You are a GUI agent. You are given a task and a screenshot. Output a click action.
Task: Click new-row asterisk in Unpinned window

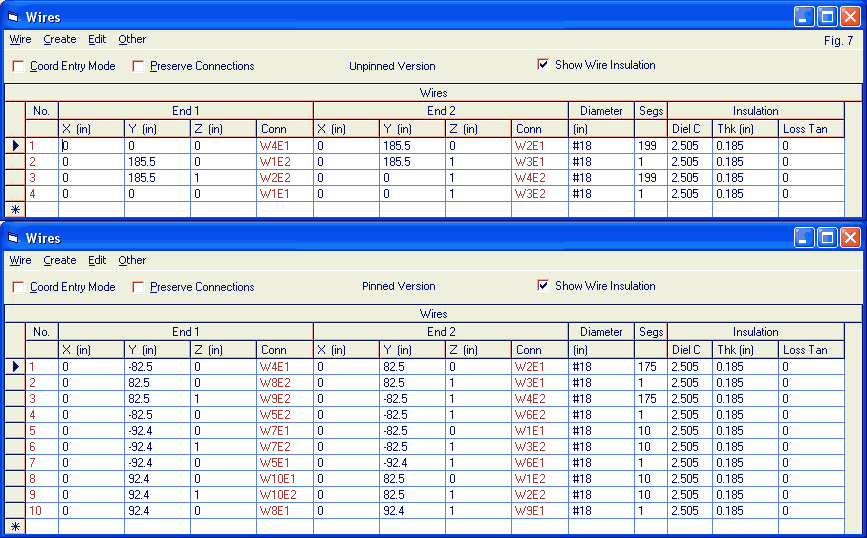[x=15, y=210]
